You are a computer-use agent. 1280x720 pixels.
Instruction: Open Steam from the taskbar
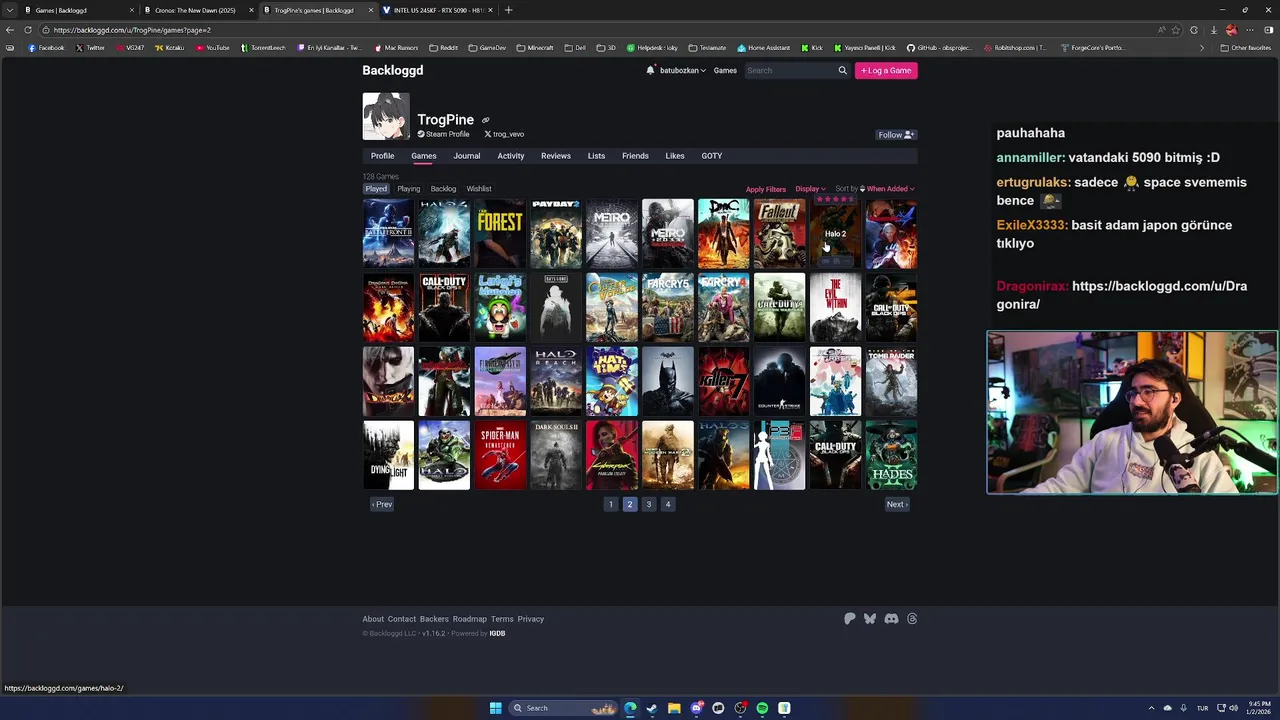652,708
